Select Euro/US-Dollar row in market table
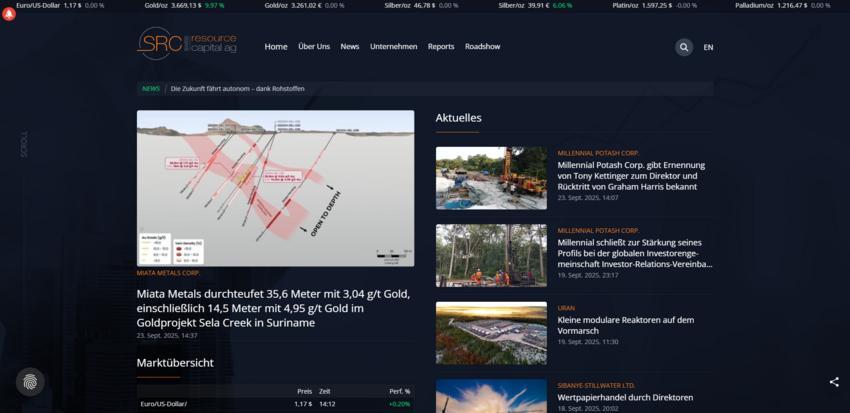The image size is (850, 413). (275, 404)
